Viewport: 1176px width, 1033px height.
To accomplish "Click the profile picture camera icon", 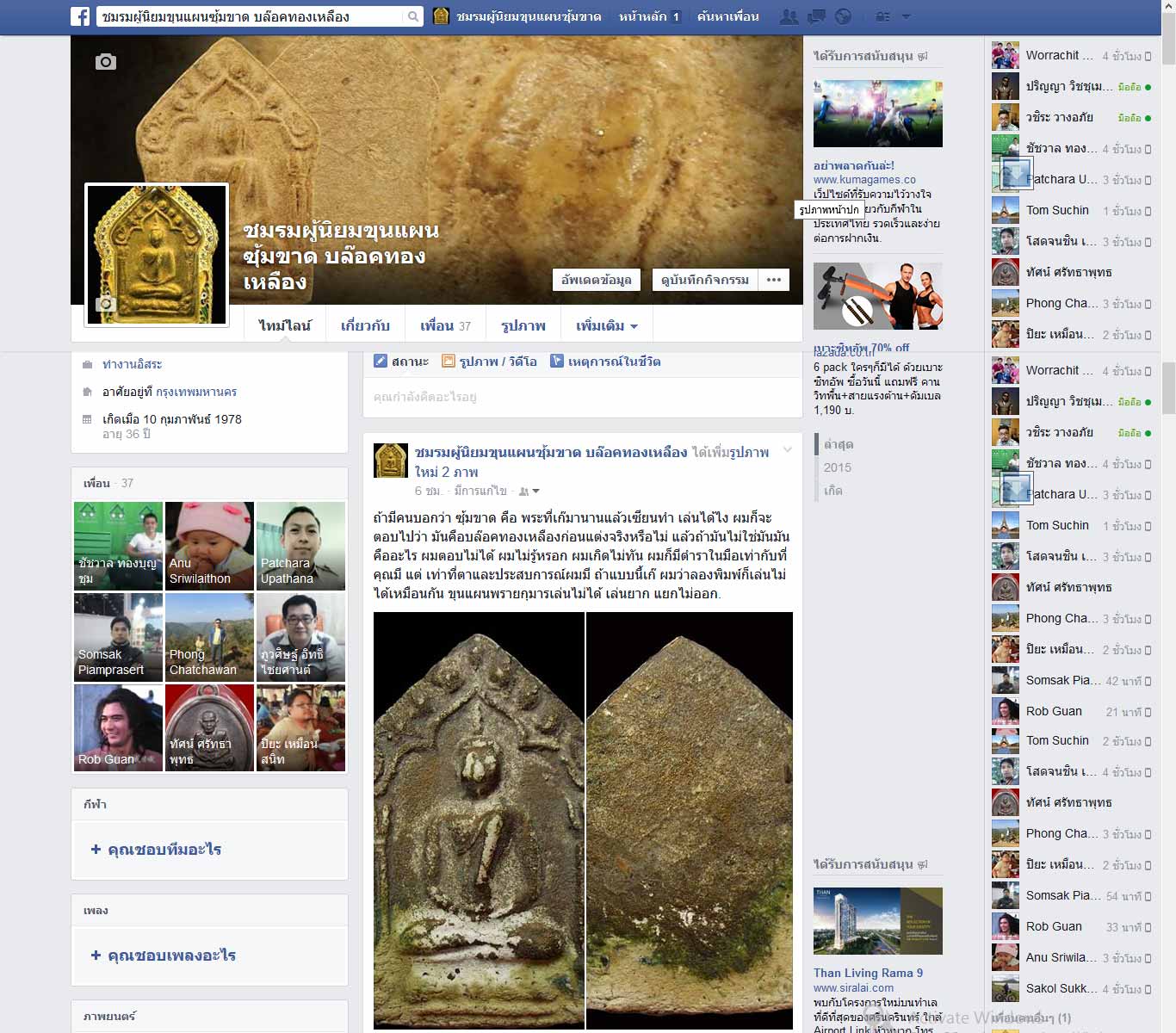I will (x=106, y=304).
